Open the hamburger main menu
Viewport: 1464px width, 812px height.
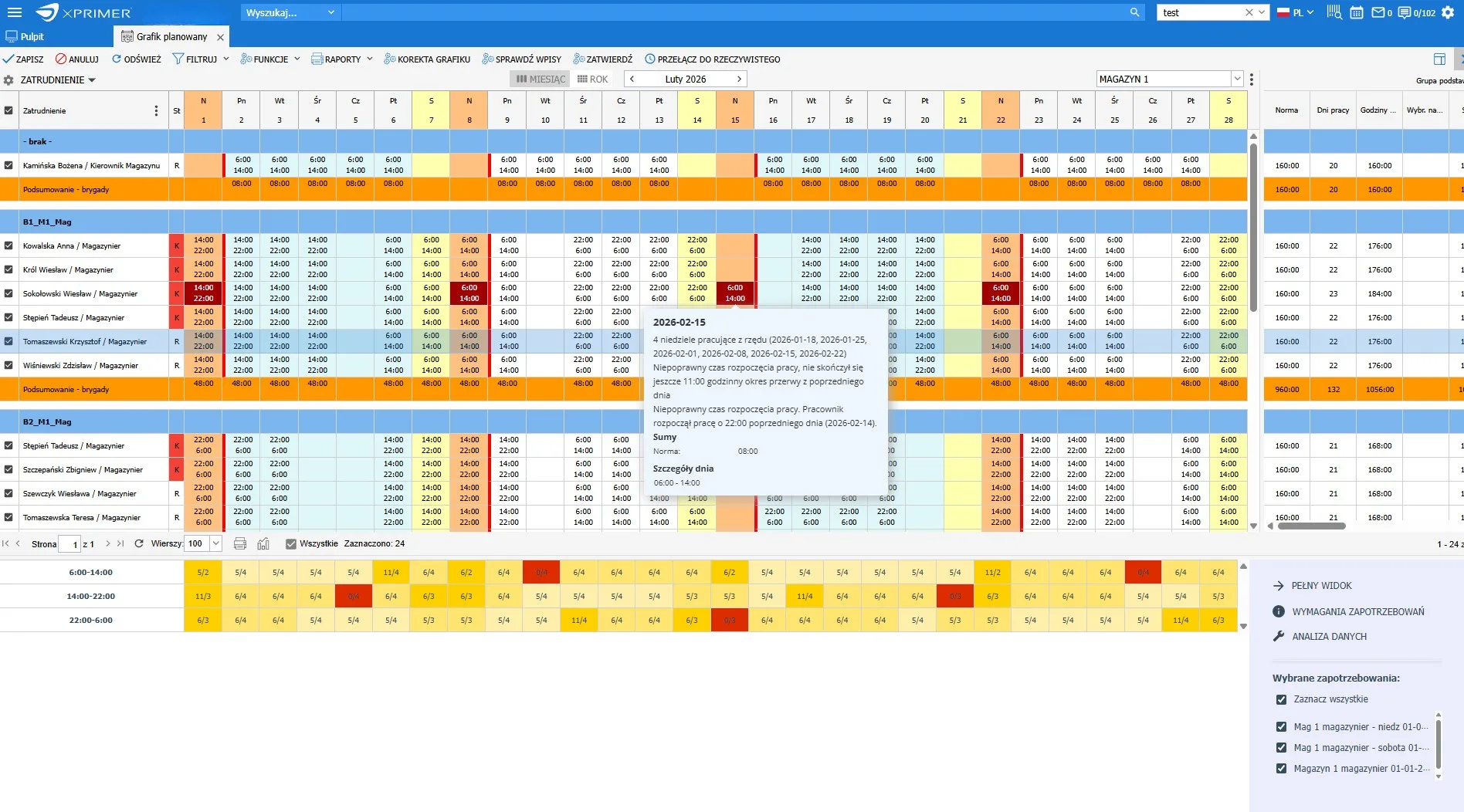tap(14, 12)
